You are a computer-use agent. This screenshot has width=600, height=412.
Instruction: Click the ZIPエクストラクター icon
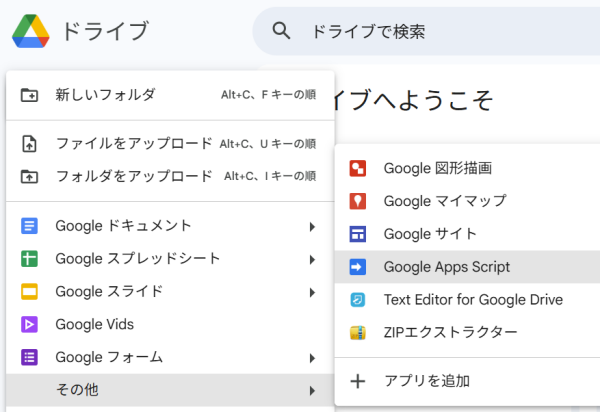358,332
